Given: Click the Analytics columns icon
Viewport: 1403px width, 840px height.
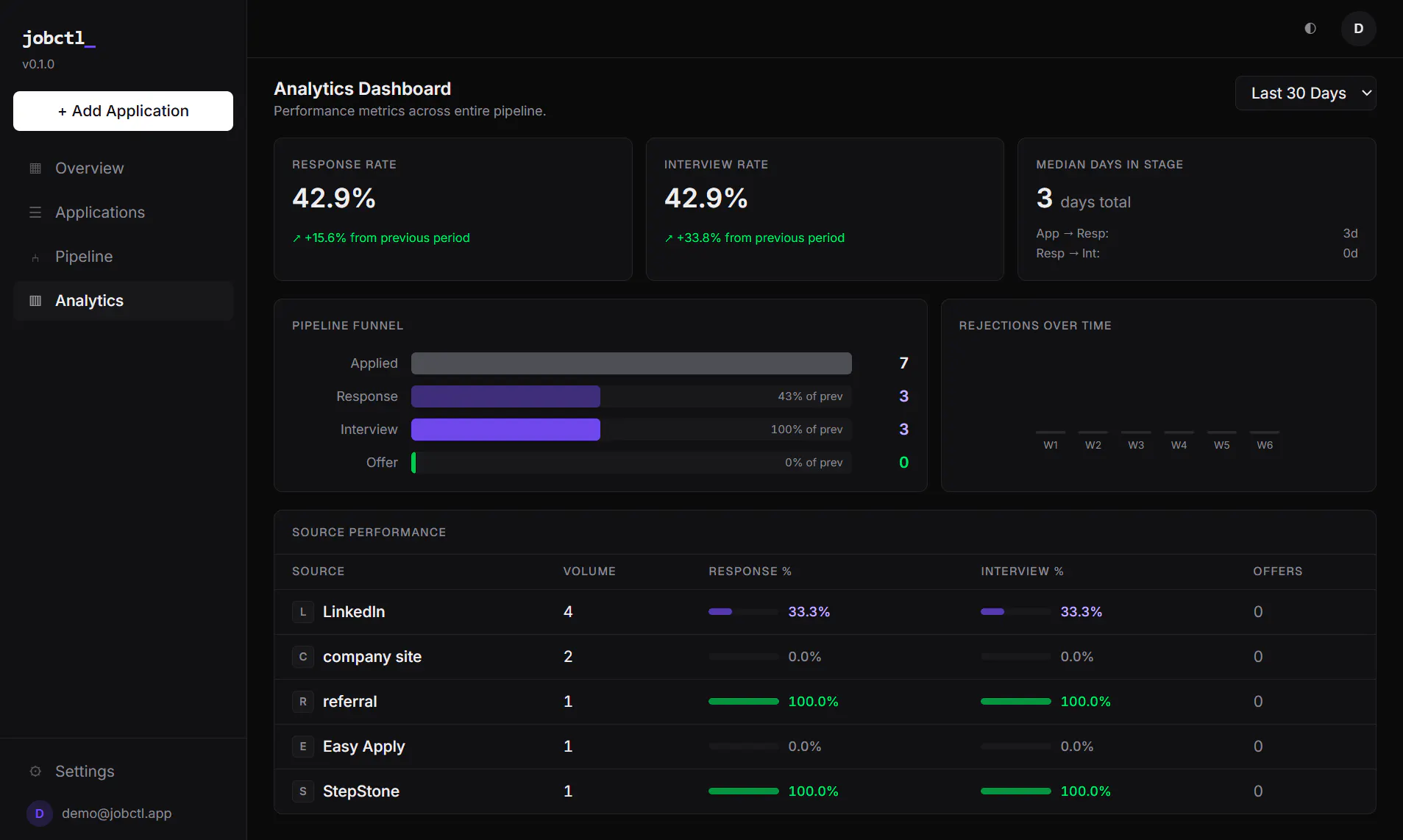Looking at the screenshot, I should coord(35,301).
